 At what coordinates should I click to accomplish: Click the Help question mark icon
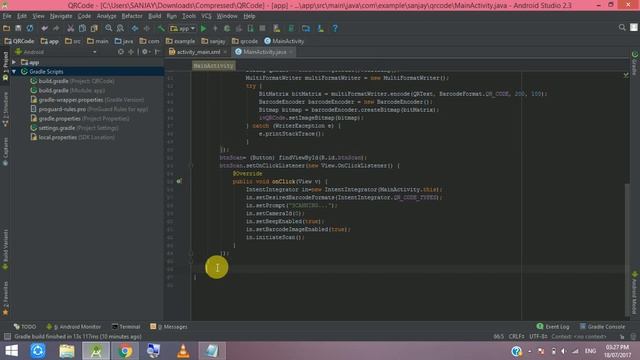point(335,28)
